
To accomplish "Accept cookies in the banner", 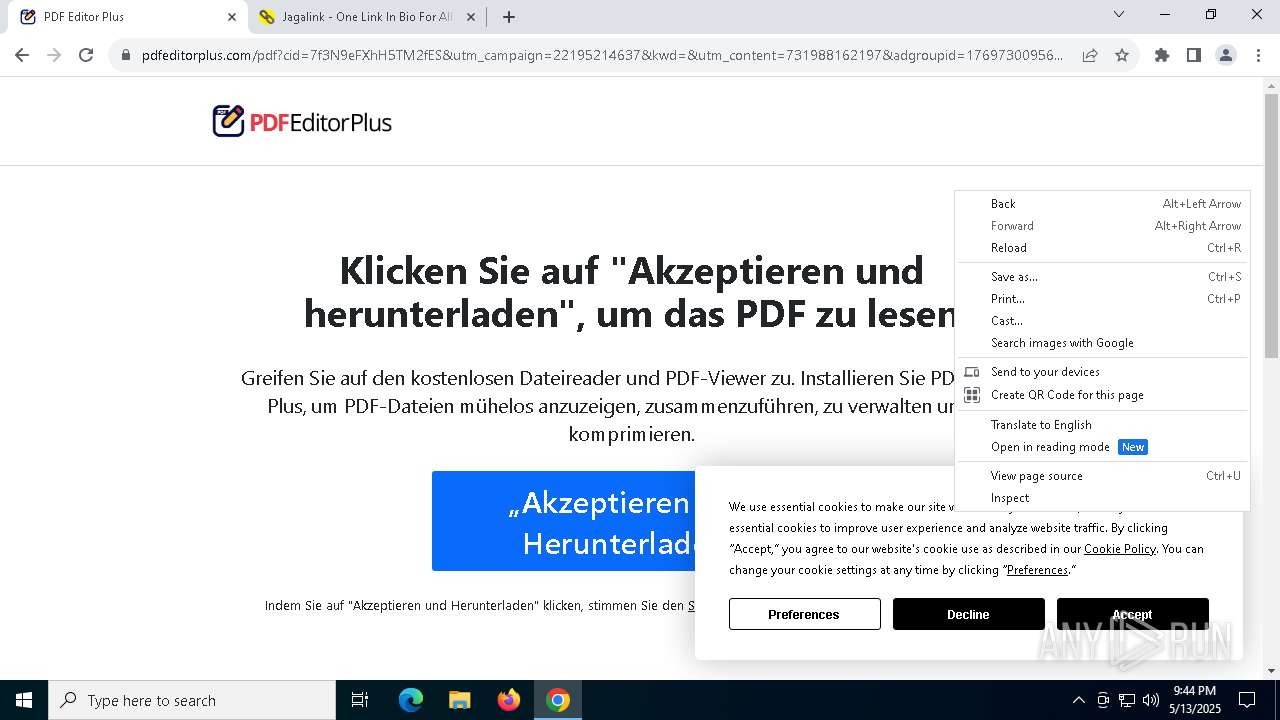I will (1133, 614).
